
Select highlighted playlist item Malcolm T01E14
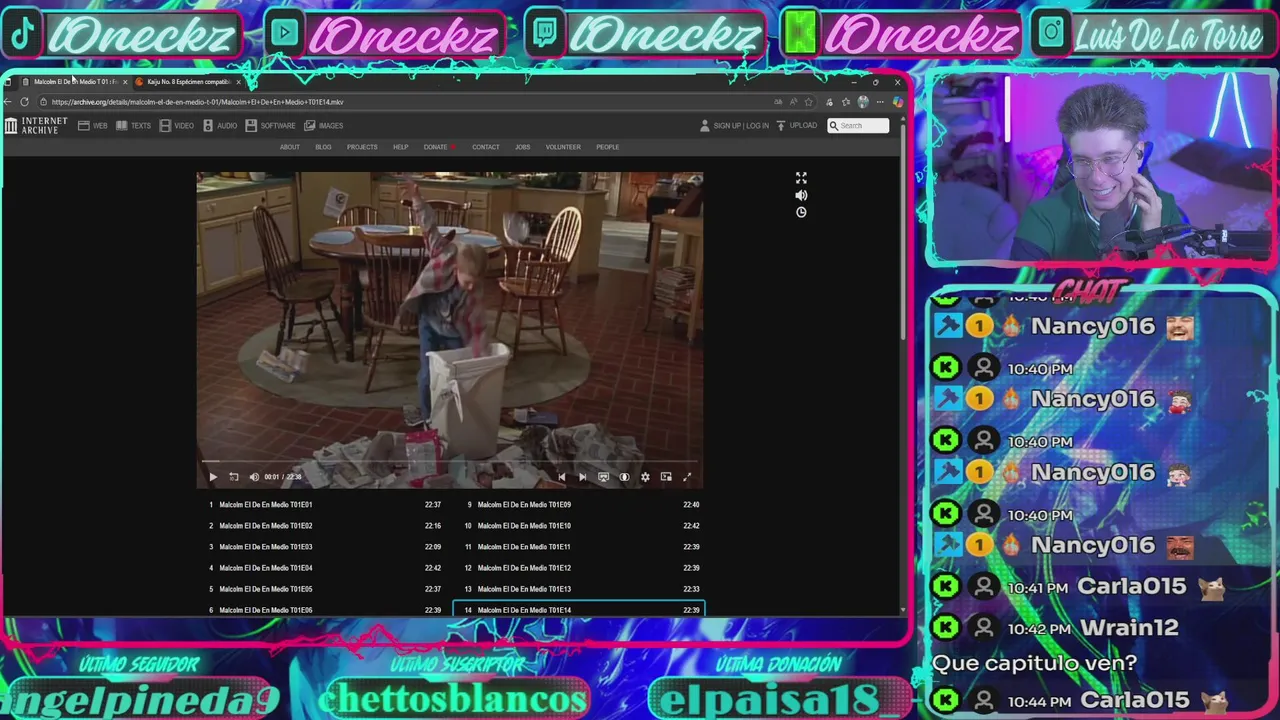coord(580,610)
